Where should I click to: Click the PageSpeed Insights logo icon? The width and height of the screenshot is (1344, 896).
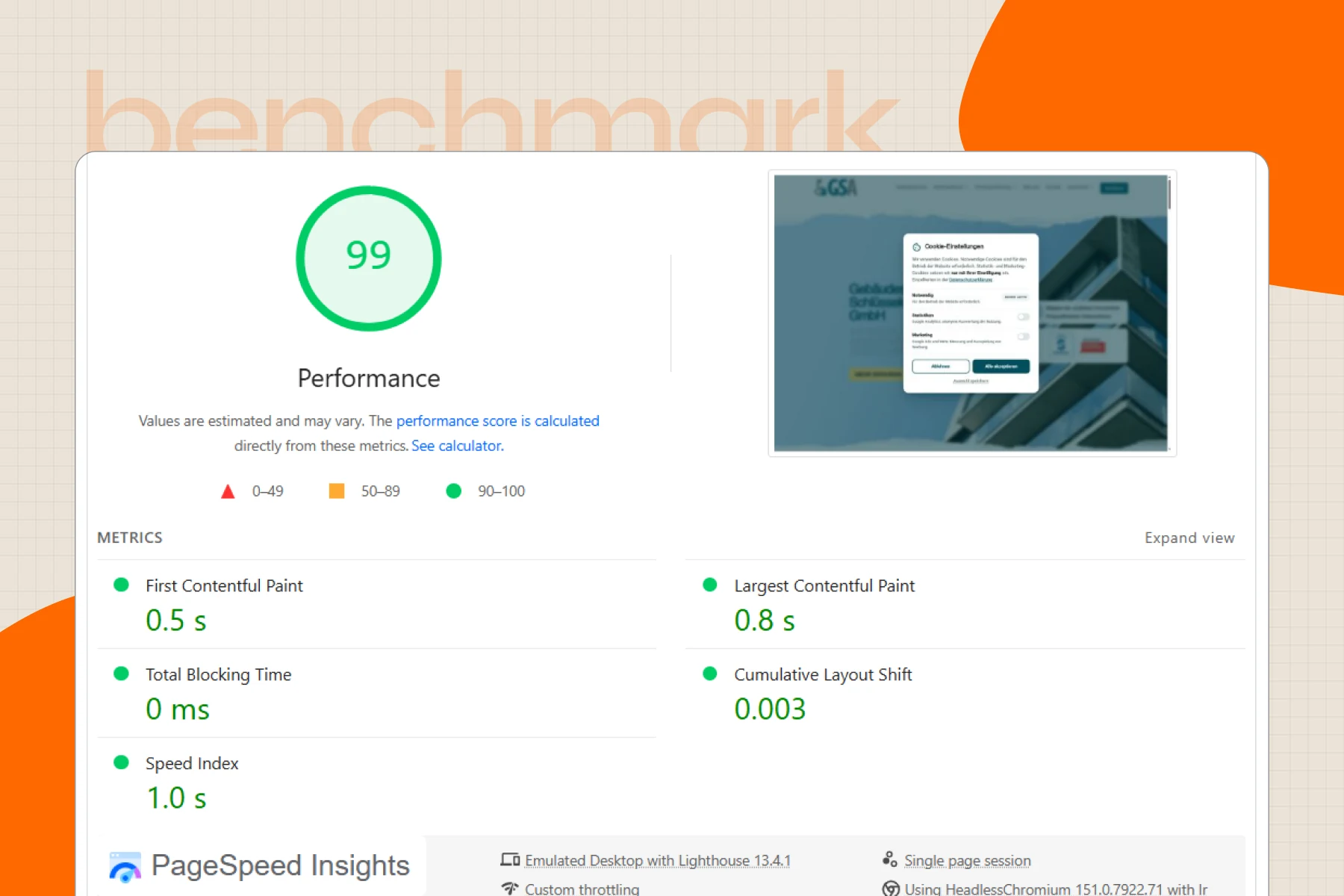pos(125,867)
